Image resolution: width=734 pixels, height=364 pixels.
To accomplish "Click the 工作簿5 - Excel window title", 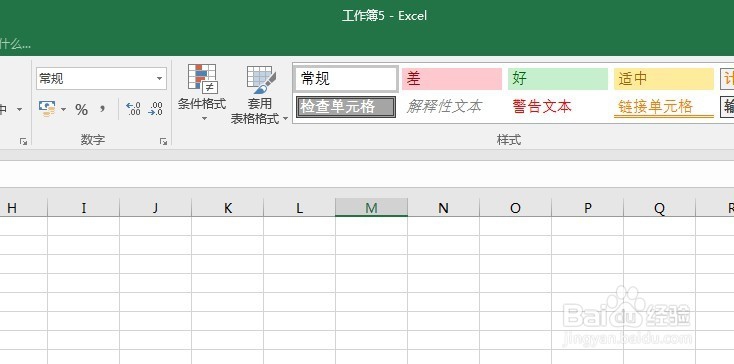I will 384,16.
